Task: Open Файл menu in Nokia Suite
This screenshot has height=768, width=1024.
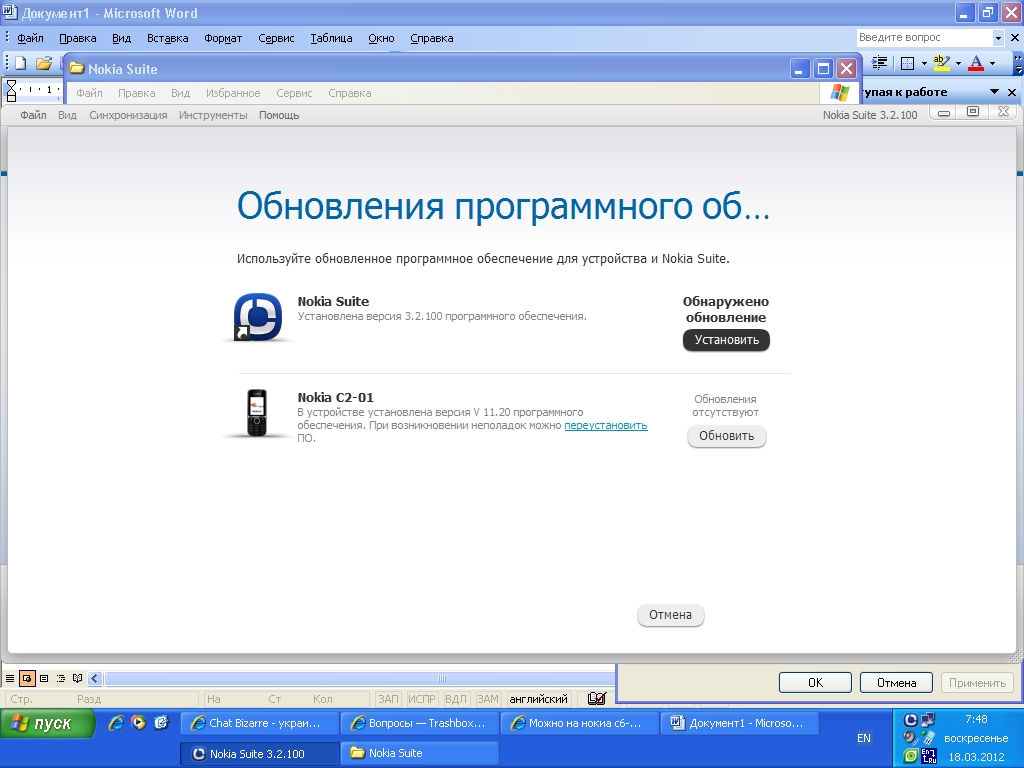Action: point(33,115)
